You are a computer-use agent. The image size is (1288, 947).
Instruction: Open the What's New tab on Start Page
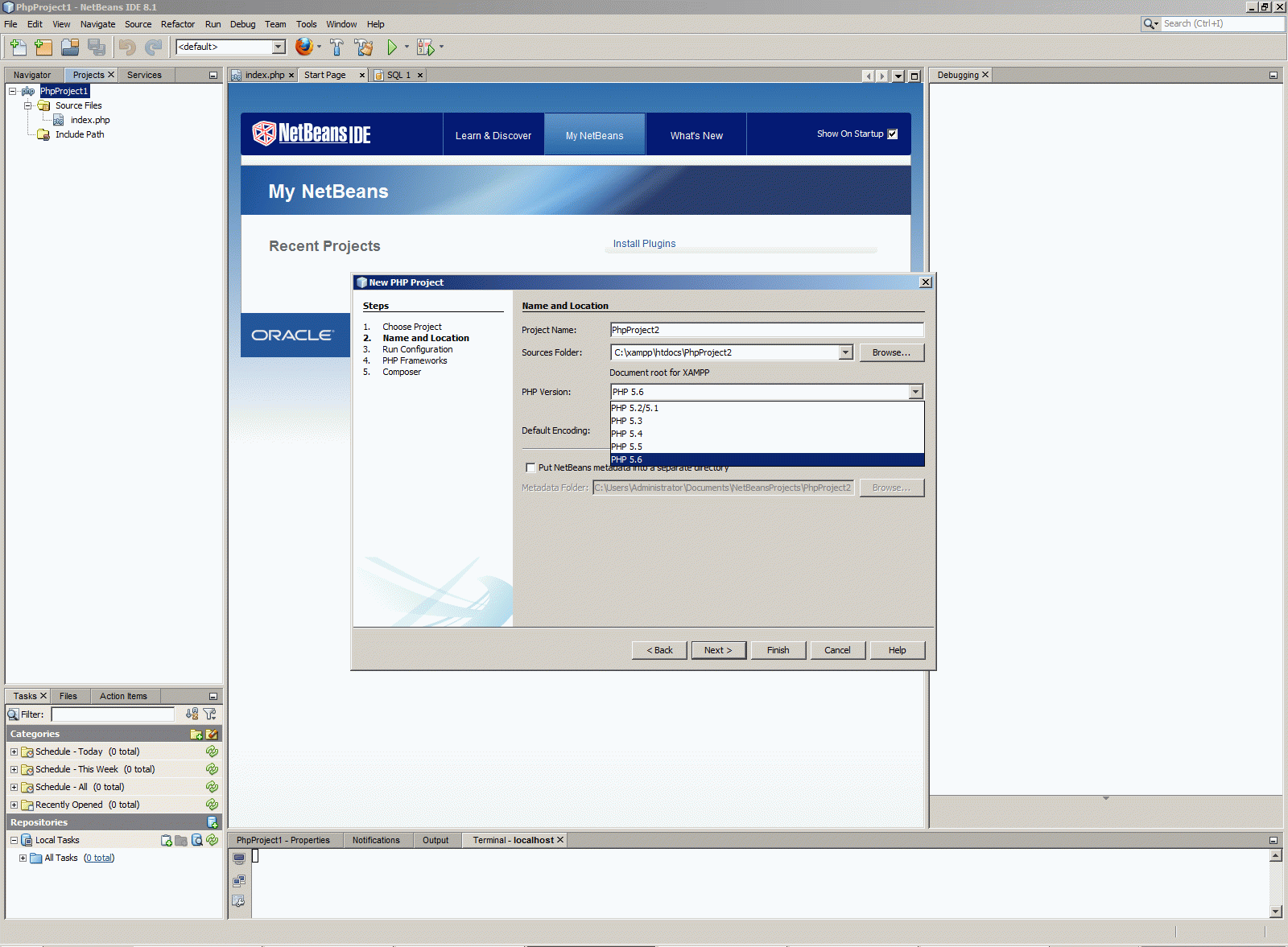696,135
